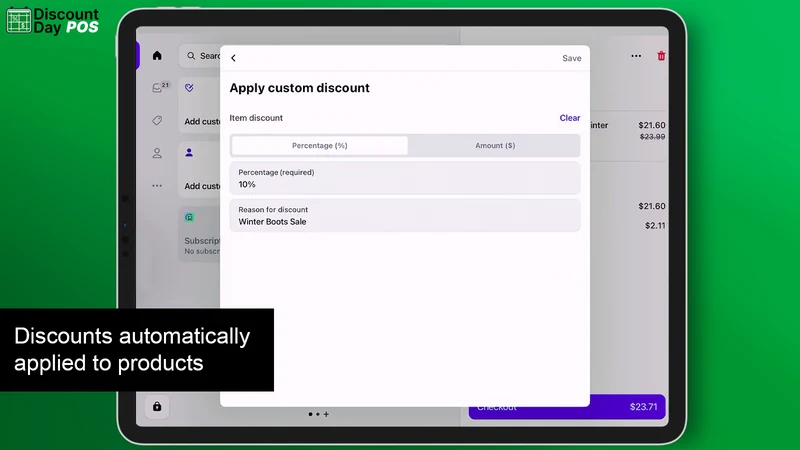Open the sidebar more options dots
The image size is (800, 450).
pos(157,186)
